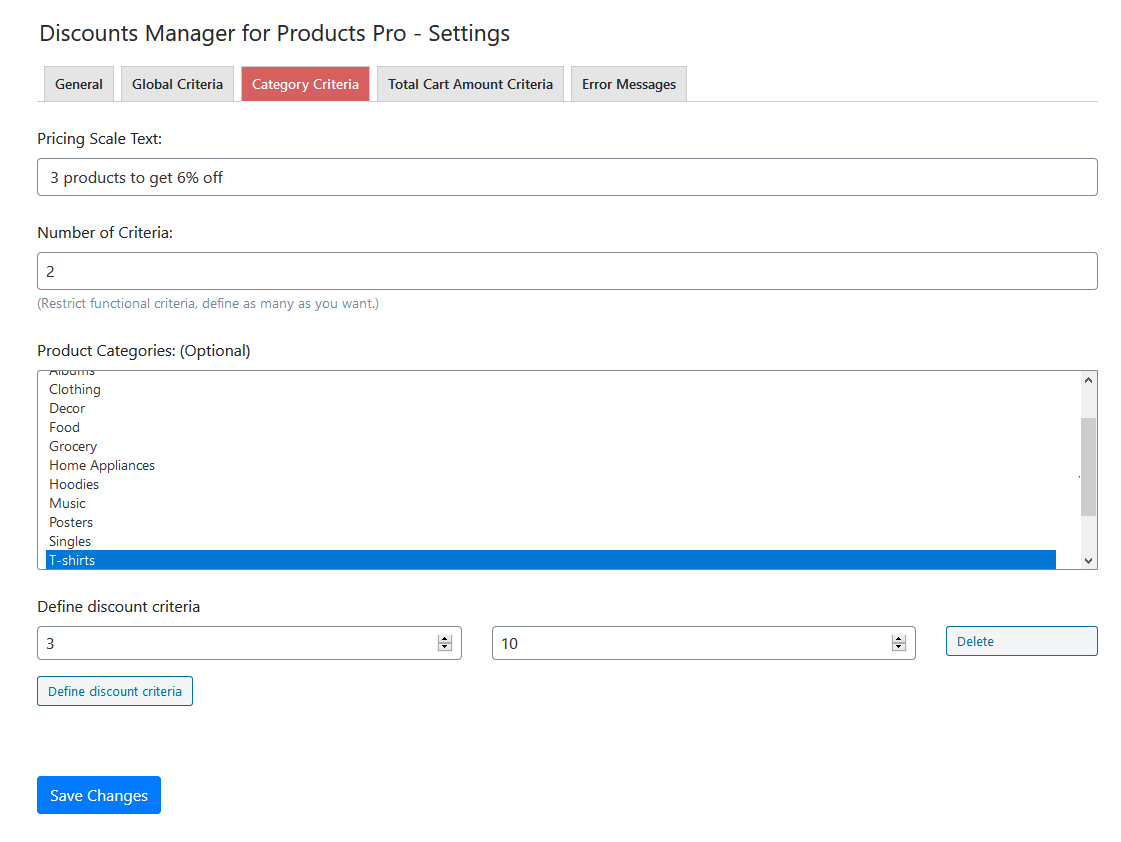Choose Hoodies in the list
Image resolution: width=1121 pixels, height=842 pixels.
(x=550, y=484)
